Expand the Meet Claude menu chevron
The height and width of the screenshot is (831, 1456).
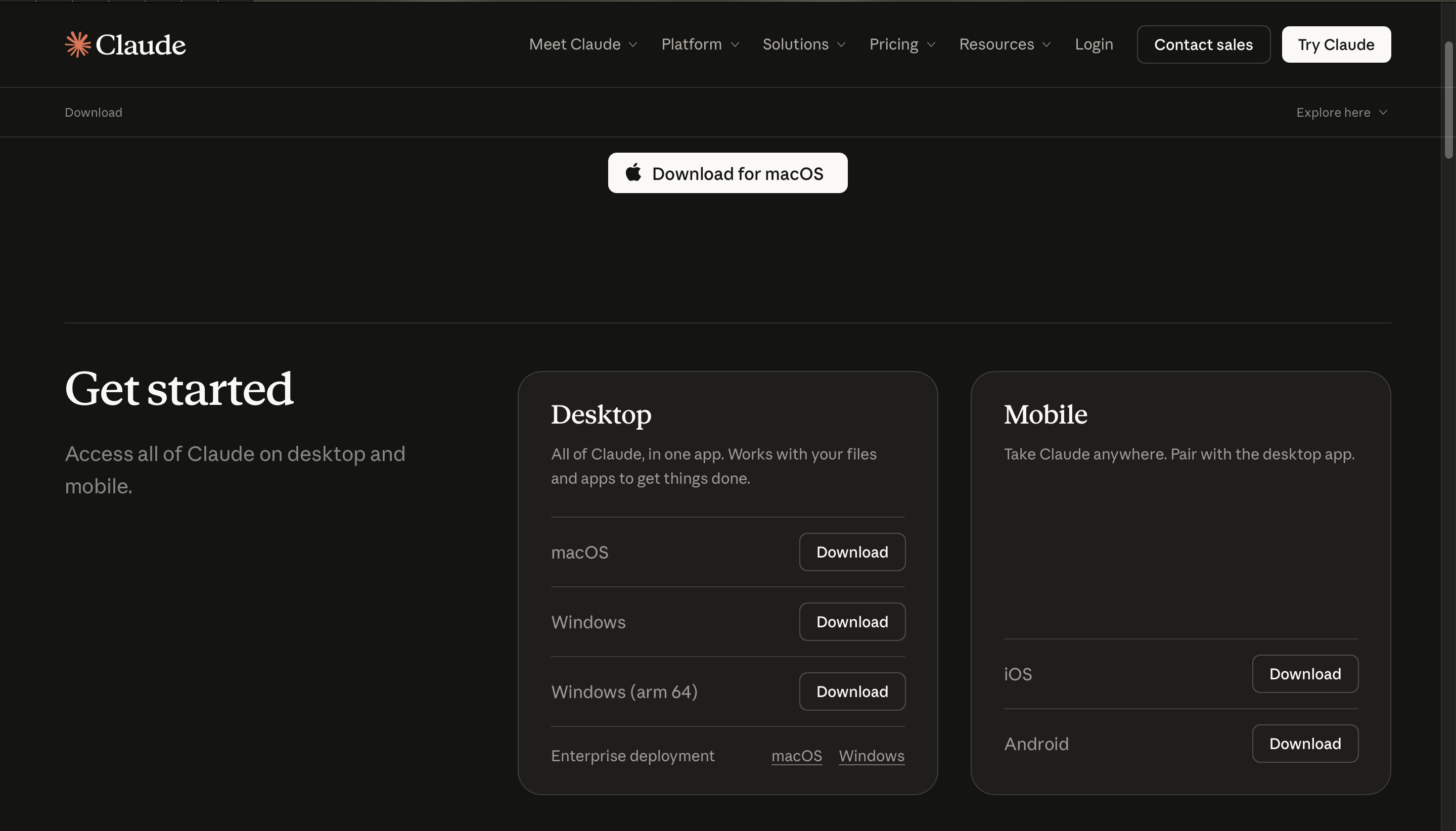click(633, 44)
